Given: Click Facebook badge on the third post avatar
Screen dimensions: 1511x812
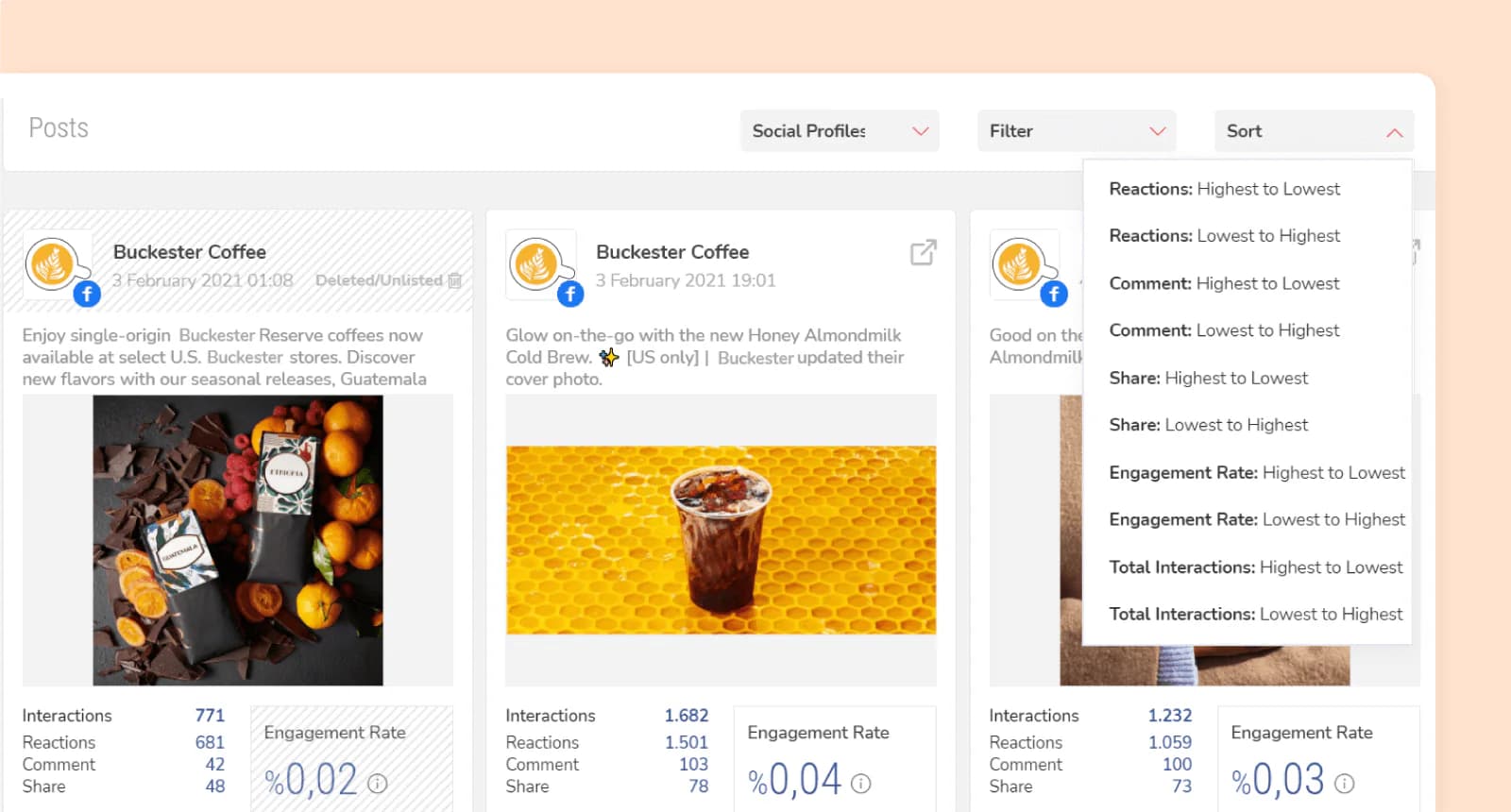Looking at the screenshot, I should pyautogui.click(x=1054, y=294).
